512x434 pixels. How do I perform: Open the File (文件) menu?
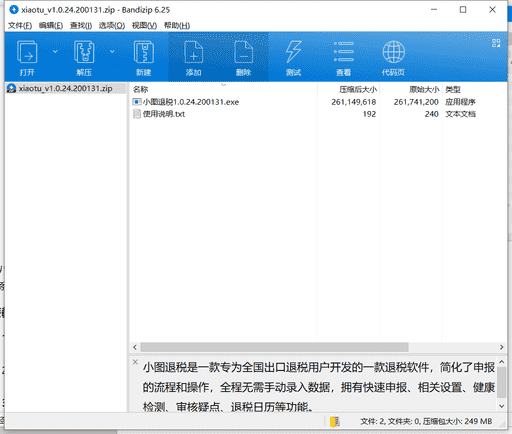20,25
